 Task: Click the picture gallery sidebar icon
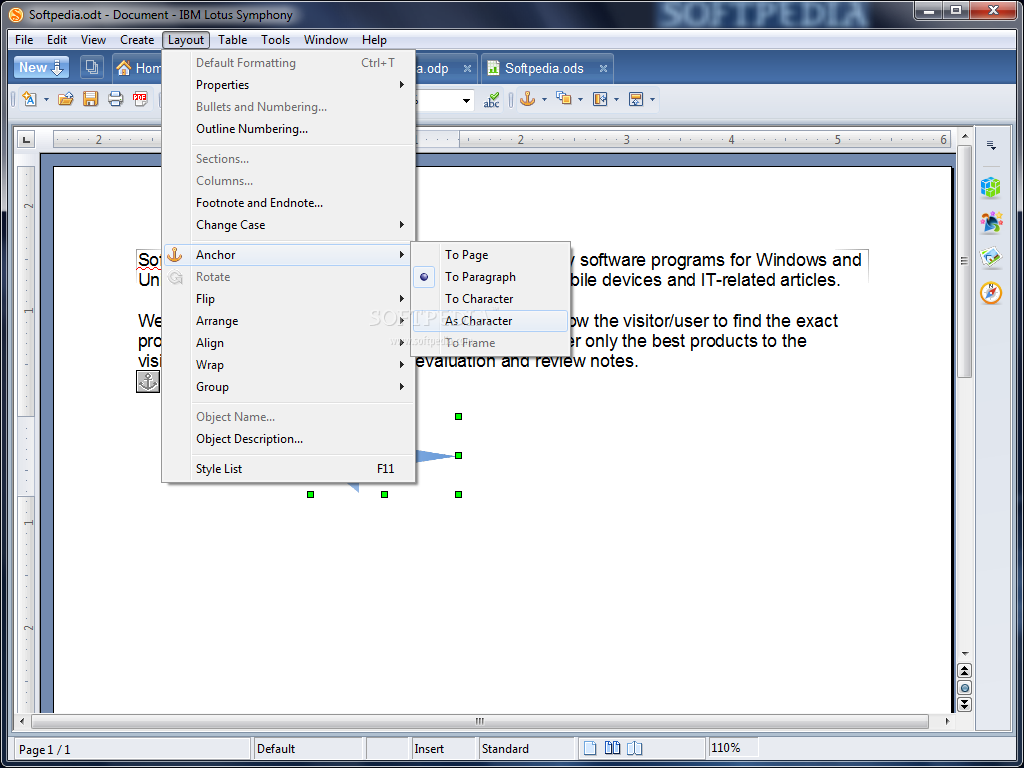(991, 257)
